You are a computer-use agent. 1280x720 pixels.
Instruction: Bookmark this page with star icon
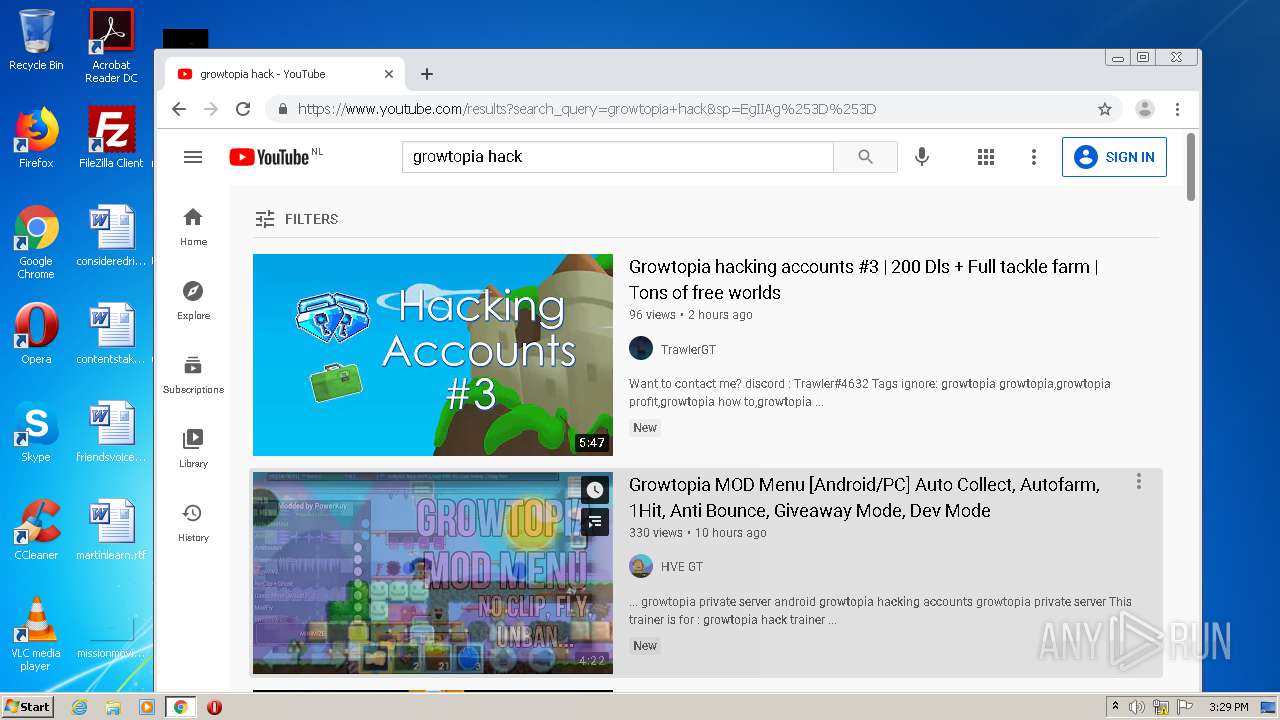pos(1105,109)
